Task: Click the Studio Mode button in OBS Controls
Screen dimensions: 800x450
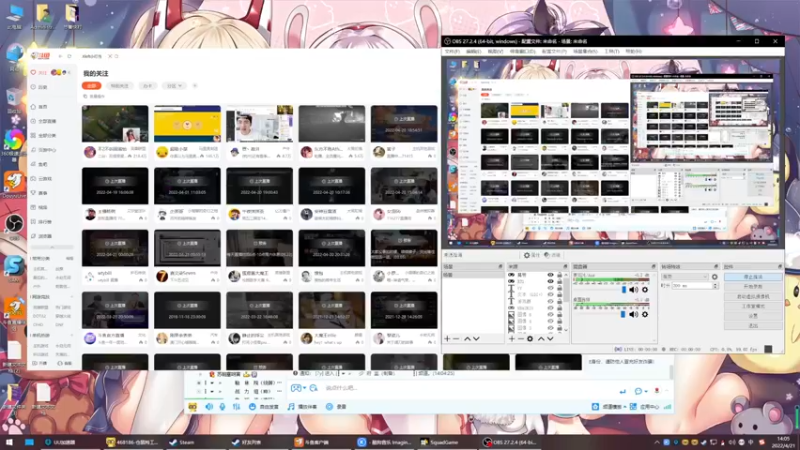Action: click(x=753, y=306)
